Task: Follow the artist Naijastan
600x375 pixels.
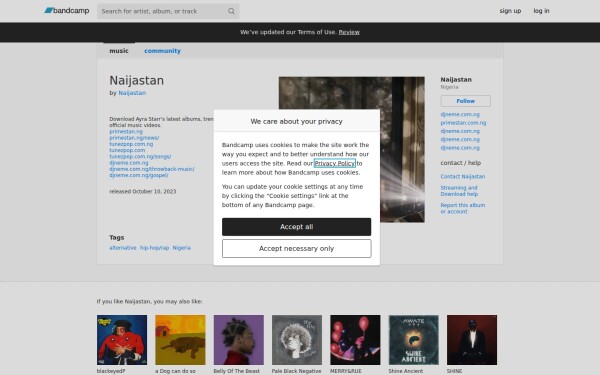Action: coord(465,101)
